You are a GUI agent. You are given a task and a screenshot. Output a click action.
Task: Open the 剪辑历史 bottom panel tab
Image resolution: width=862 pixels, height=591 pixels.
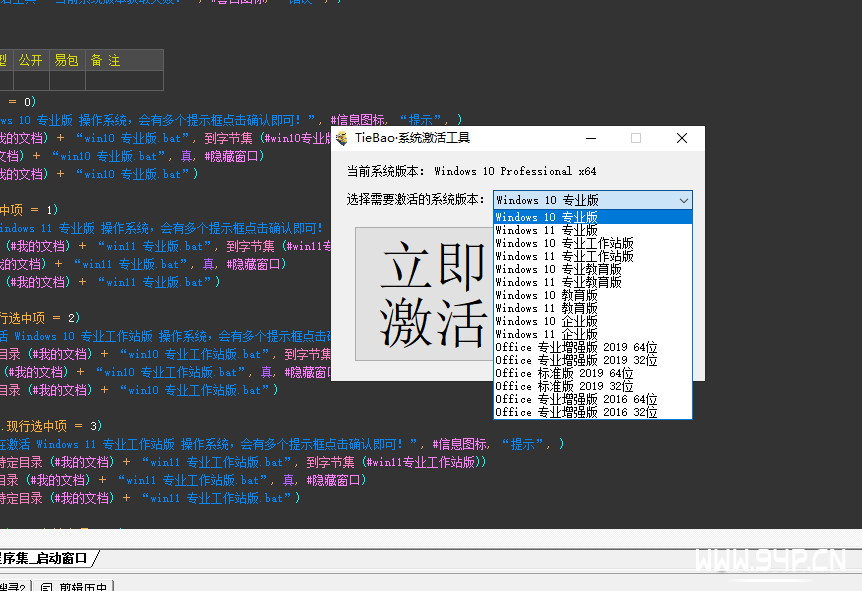[x=75, y=586]
